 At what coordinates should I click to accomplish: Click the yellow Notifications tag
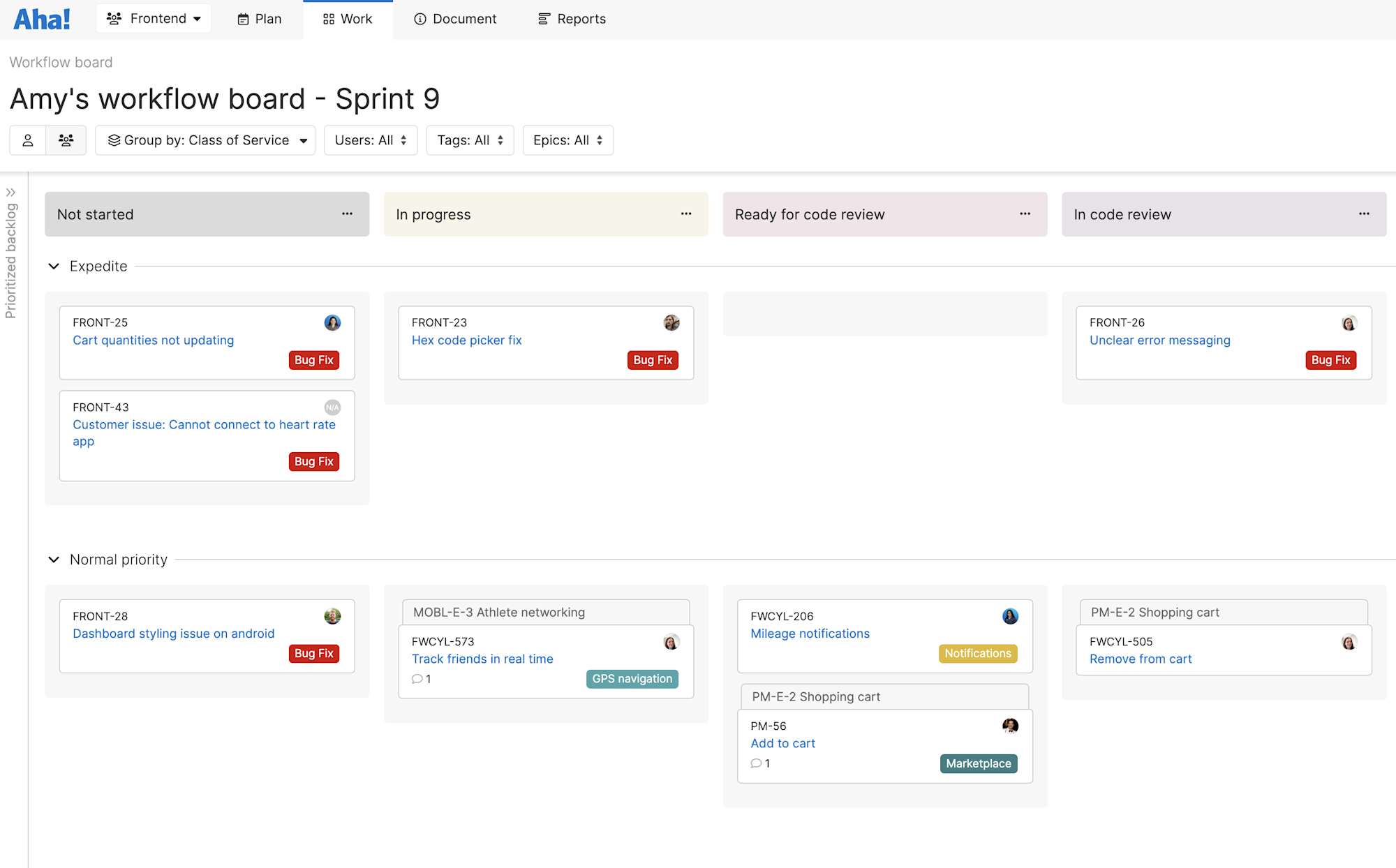click(x=977, y=654)
